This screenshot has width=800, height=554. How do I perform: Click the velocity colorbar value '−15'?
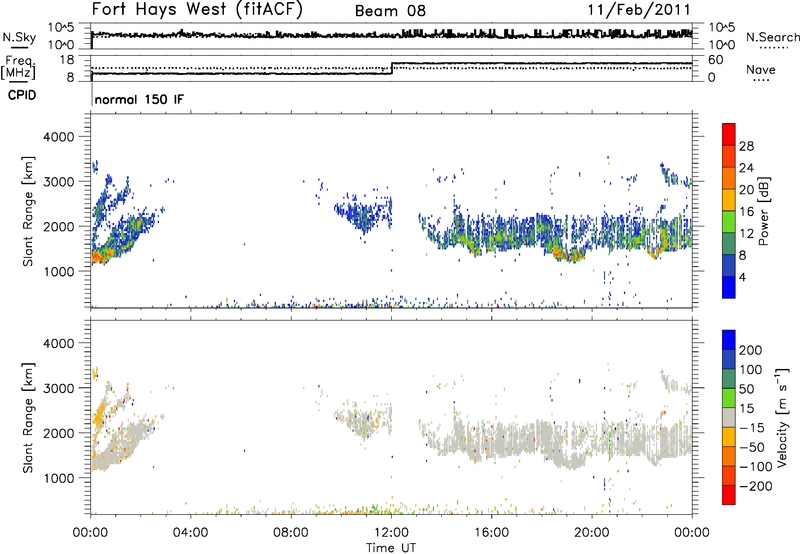[752, 428]
